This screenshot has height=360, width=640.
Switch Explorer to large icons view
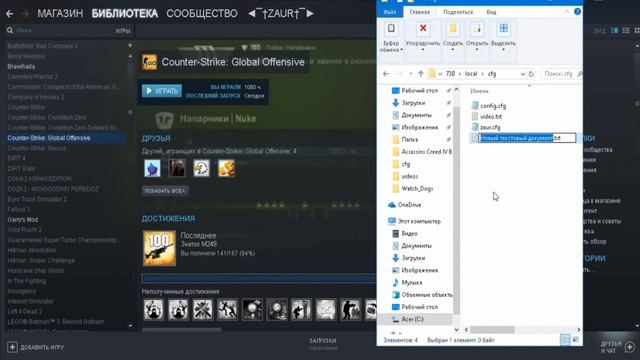575,340
